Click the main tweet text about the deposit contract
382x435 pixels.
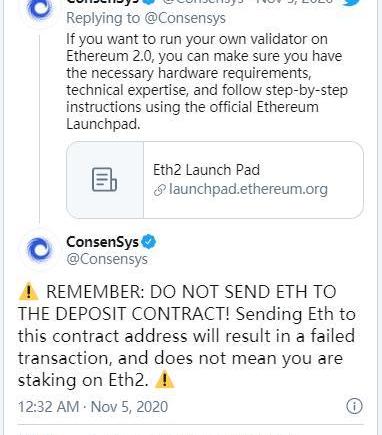click(187, 335)
